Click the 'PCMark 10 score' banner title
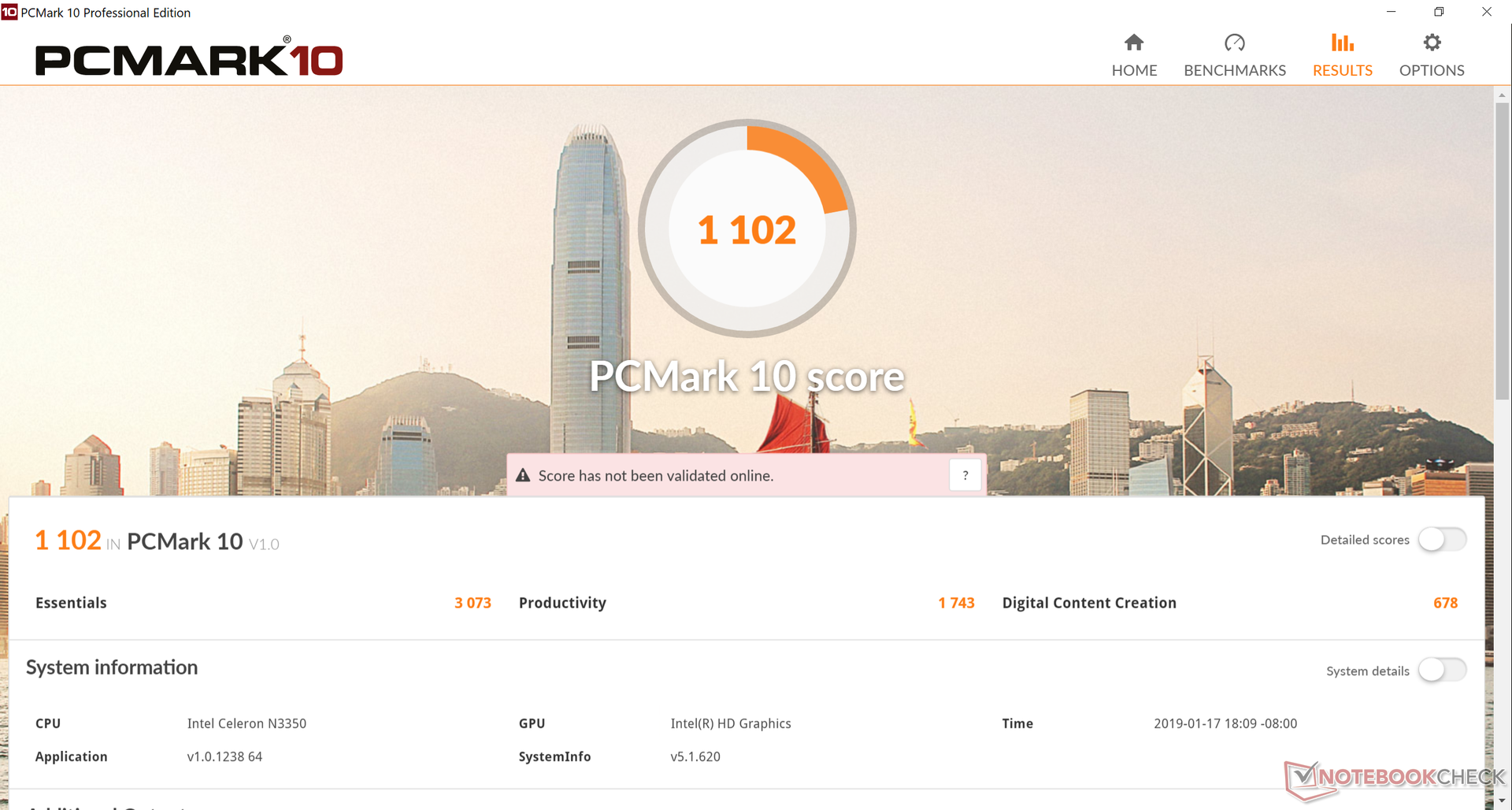The width and height of the screenshot is (1512, 810). click(x=747, y=376)
